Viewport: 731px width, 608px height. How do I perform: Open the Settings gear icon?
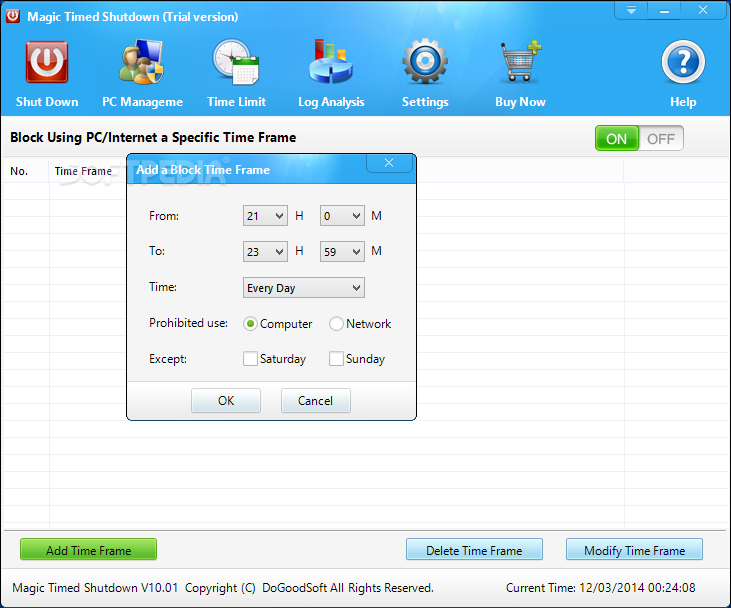tap(425, 61)
